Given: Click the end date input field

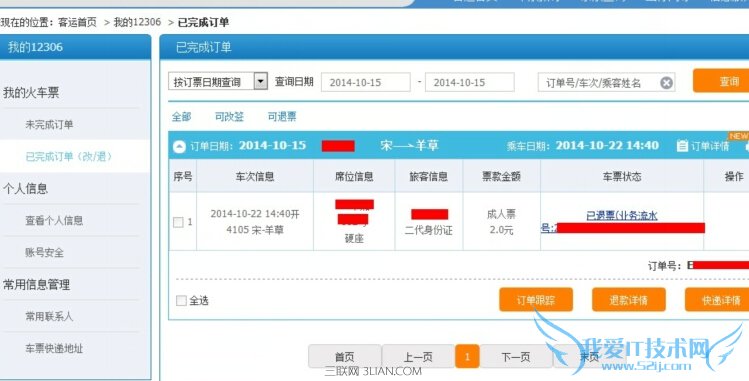Looking at the screenshot, I should (x=470, y=82).
